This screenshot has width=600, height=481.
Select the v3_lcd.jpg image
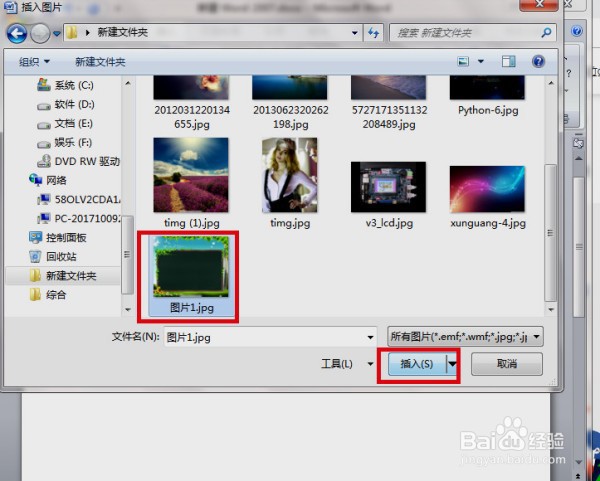point(389,194)
